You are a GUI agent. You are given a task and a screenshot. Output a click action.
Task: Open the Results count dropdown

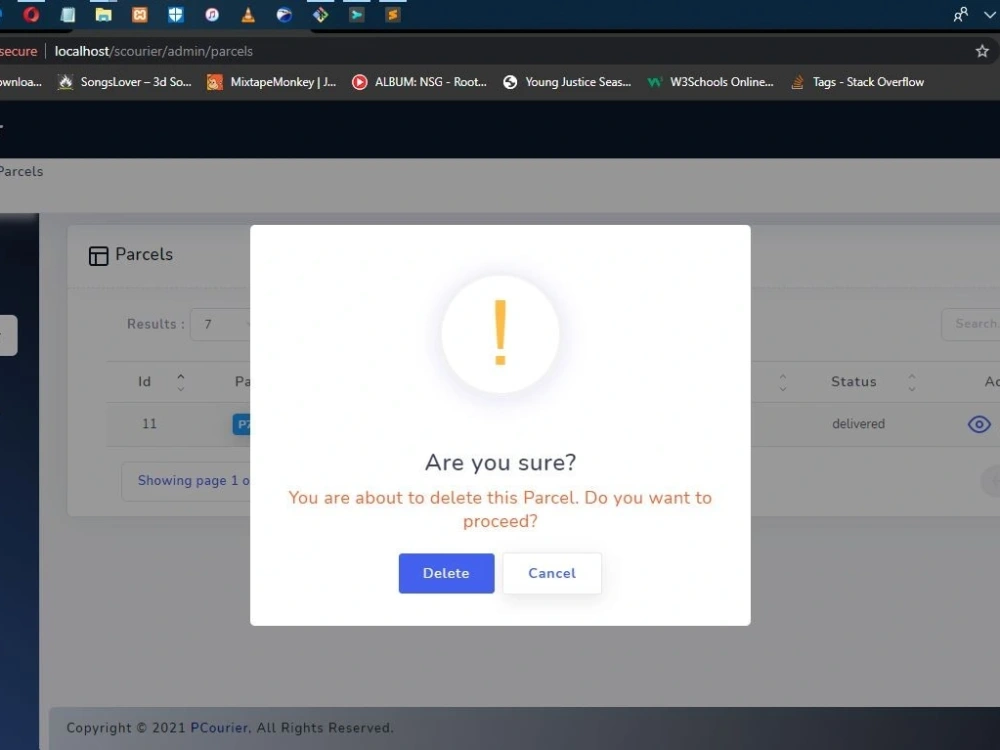[x=220, y=324]
